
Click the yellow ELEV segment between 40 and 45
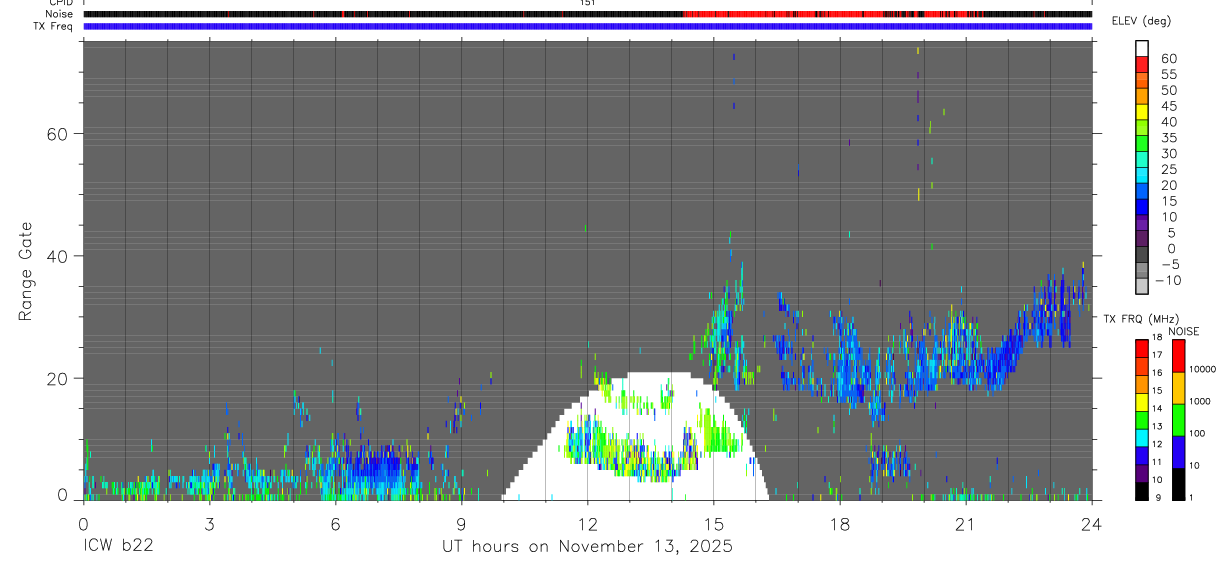1142,111
